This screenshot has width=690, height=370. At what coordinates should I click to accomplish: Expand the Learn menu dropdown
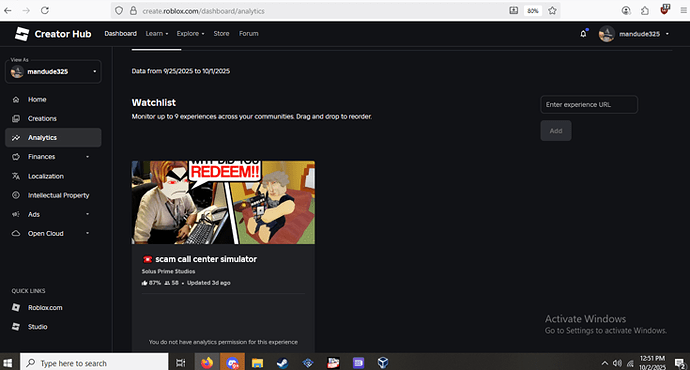click(x=157, y=33)
